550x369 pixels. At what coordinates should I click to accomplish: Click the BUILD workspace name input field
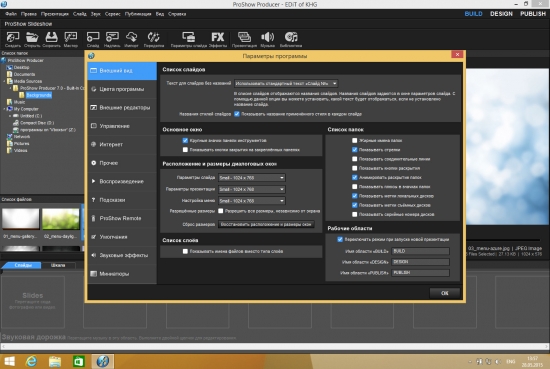pyautogui.click(x=420, y=251)
